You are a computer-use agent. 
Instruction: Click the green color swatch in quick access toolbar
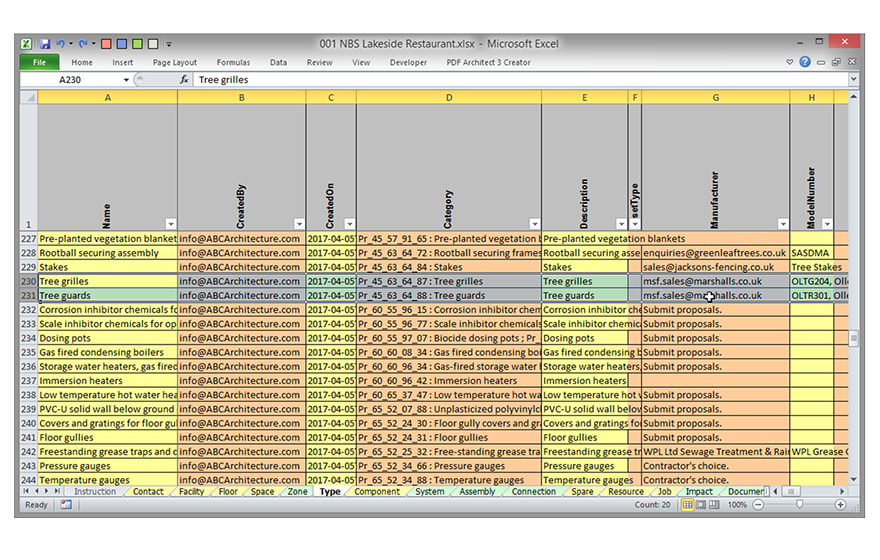coord(137,44)
